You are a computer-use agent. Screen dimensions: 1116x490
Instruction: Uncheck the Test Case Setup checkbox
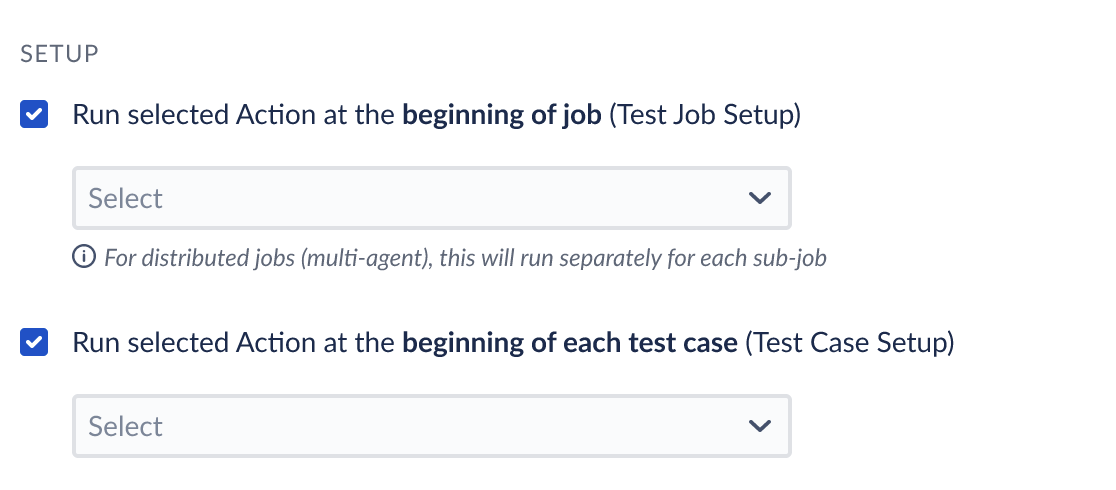(x=34, y=342)
